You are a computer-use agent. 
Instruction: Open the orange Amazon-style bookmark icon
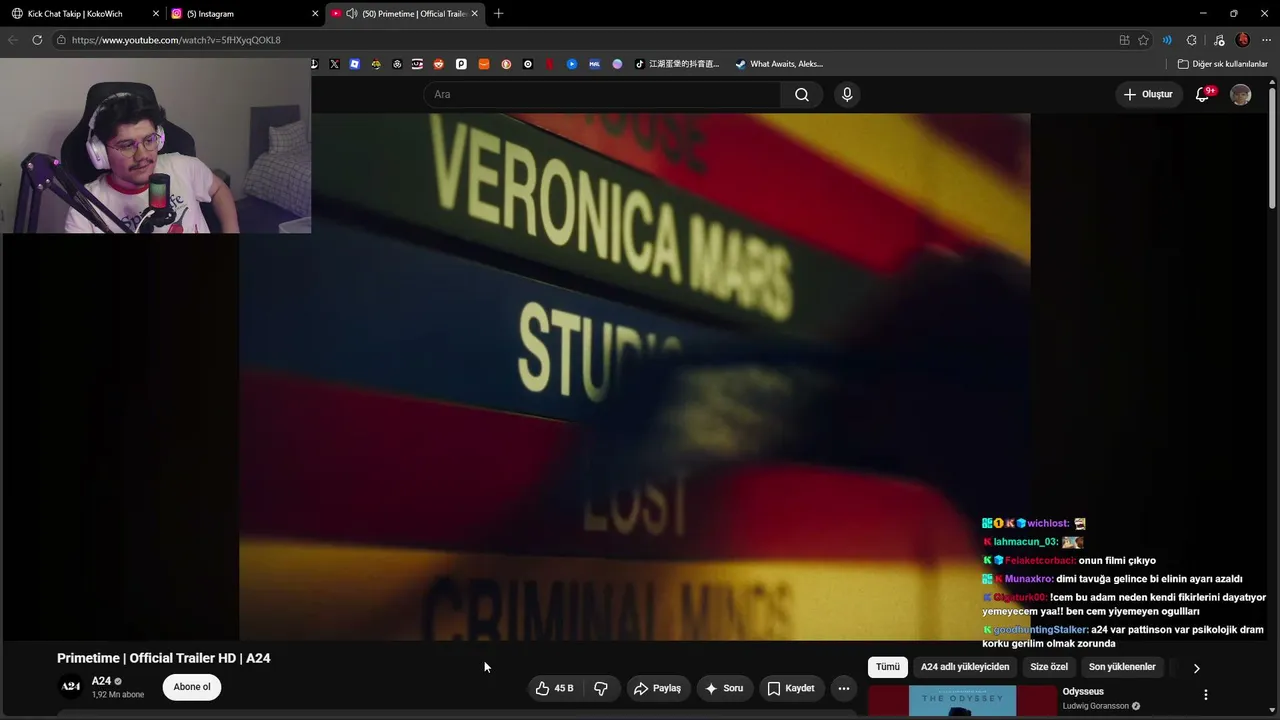484,64
